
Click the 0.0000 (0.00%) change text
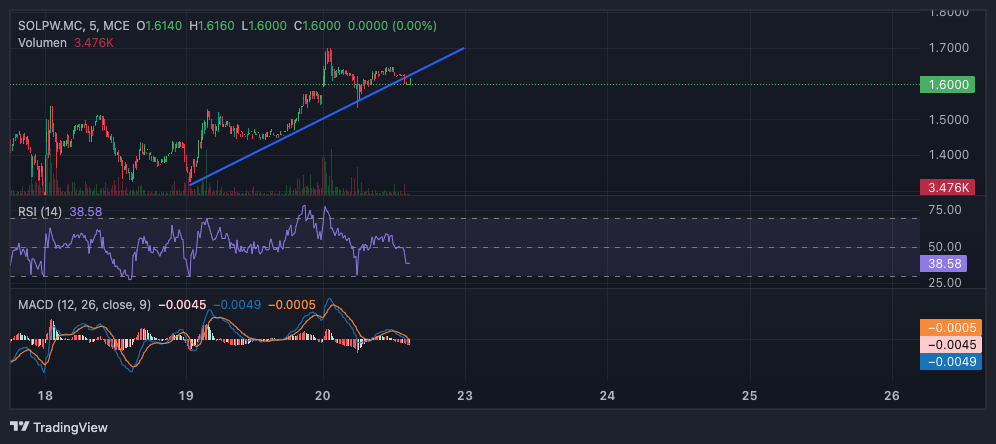tap(392, 26)
